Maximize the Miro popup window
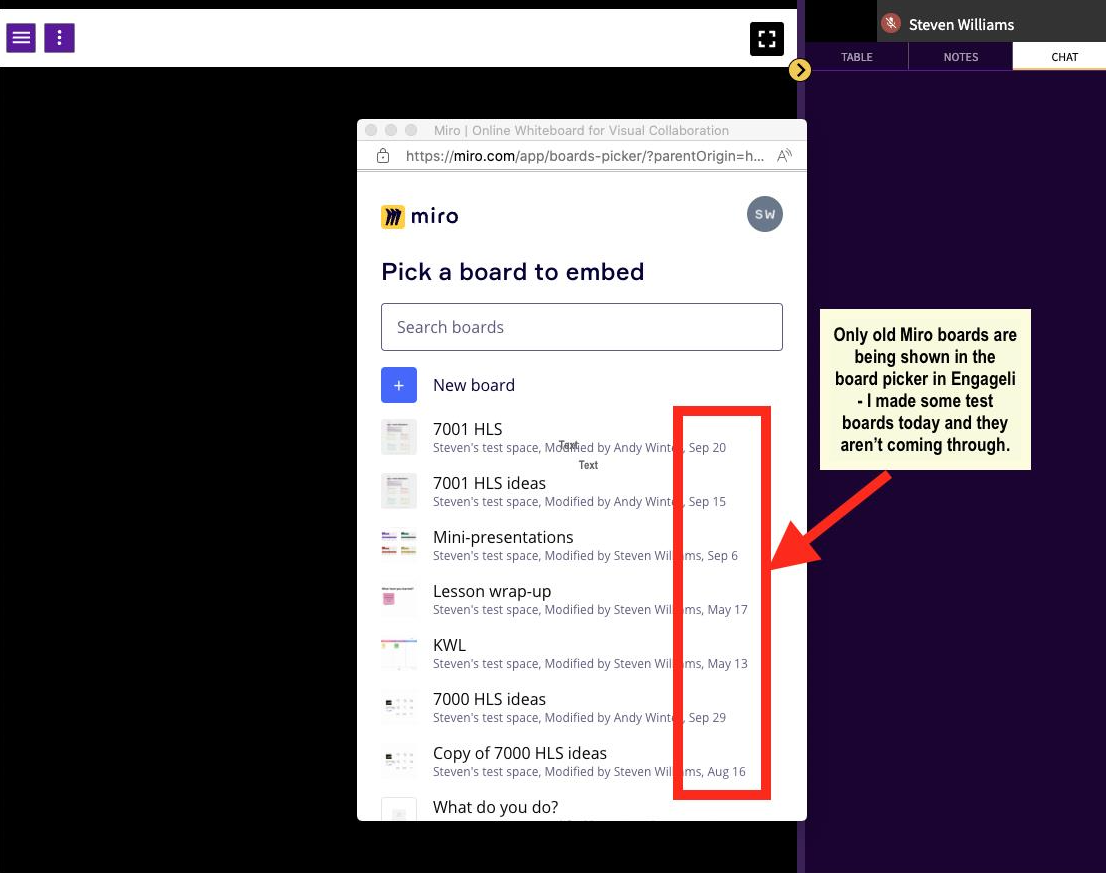This screenshot has width=1106, height=873. (x=411, y=130)
